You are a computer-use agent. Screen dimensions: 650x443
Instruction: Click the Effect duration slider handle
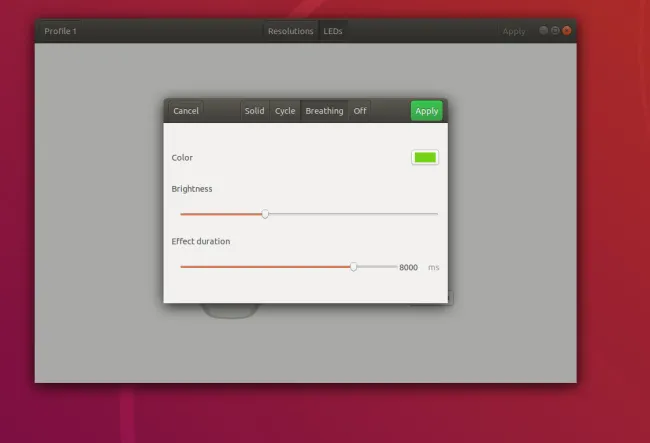coord(353,267)
